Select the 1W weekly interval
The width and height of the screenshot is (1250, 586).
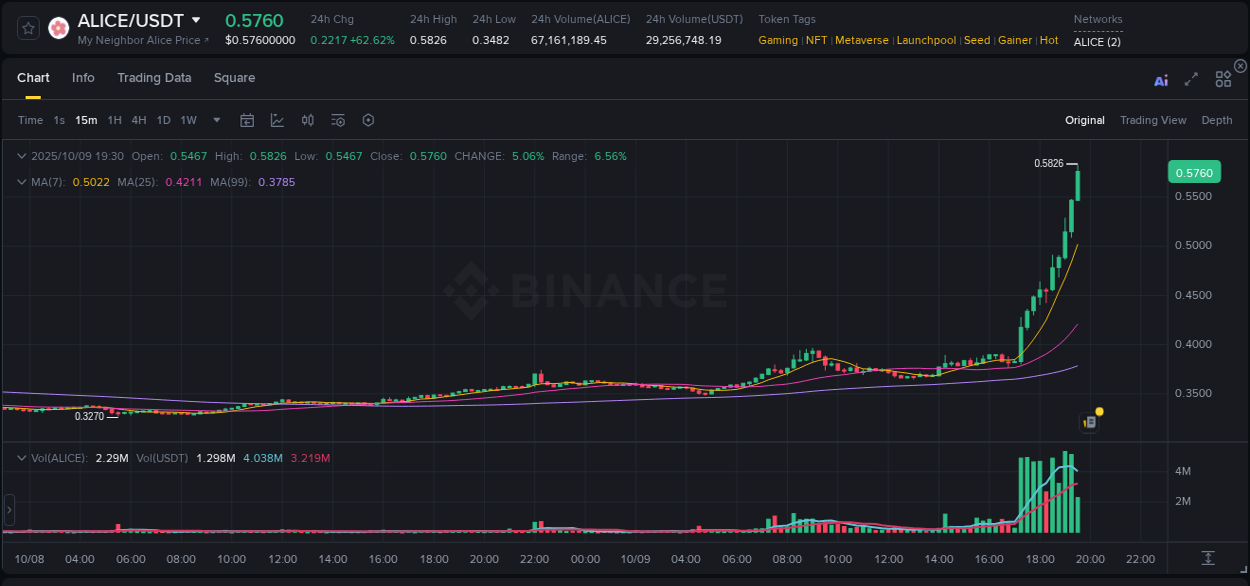pos(188,120)
